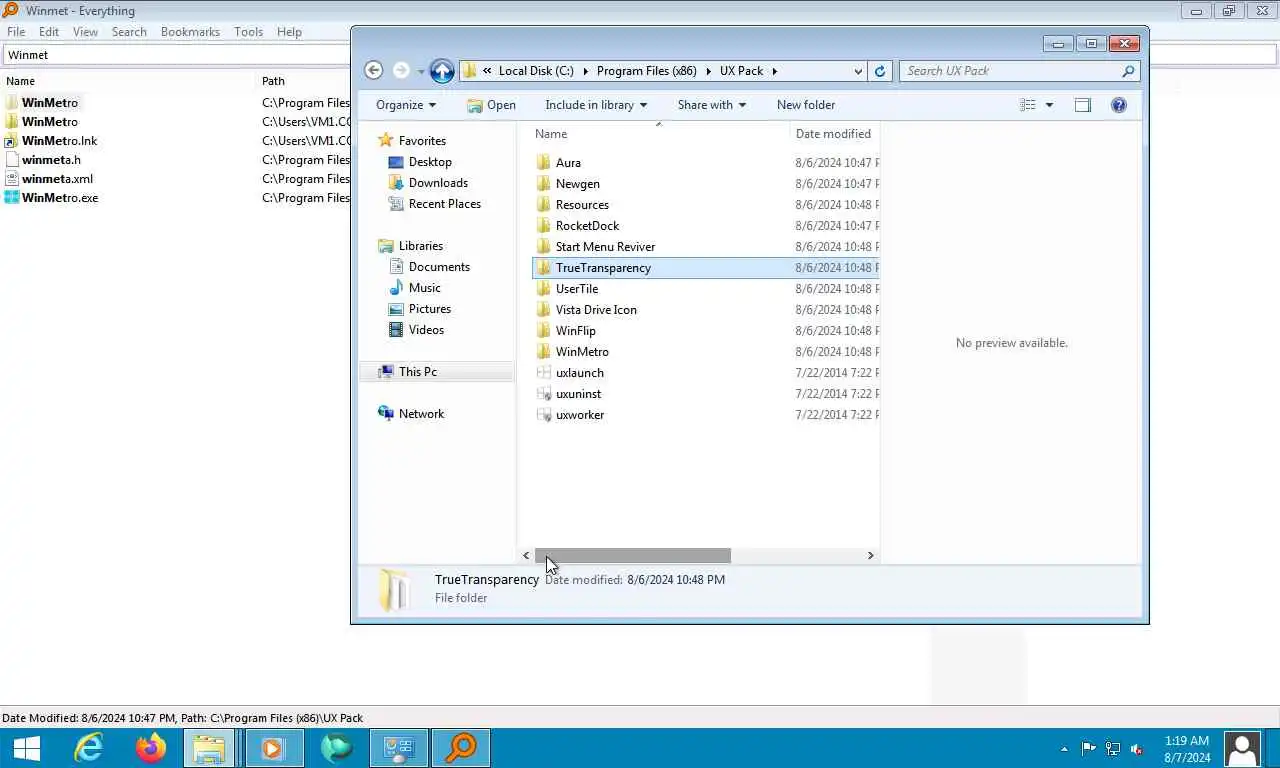Open Tools menu in Everything window
The width and height of the screenshot is (1280, 768).
(x=248, y=32)
